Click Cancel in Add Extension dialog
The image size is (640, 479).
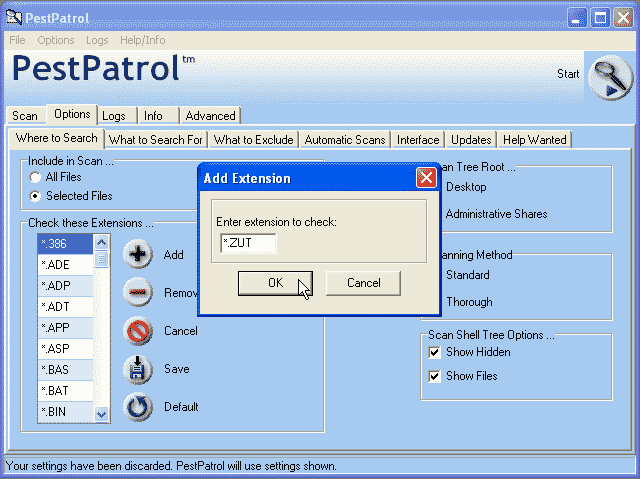point(363,283)
